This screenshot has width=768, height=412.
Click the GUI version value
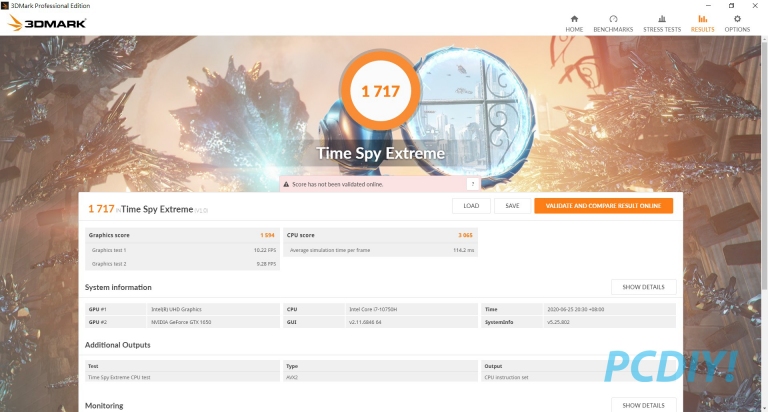(365, 322)
